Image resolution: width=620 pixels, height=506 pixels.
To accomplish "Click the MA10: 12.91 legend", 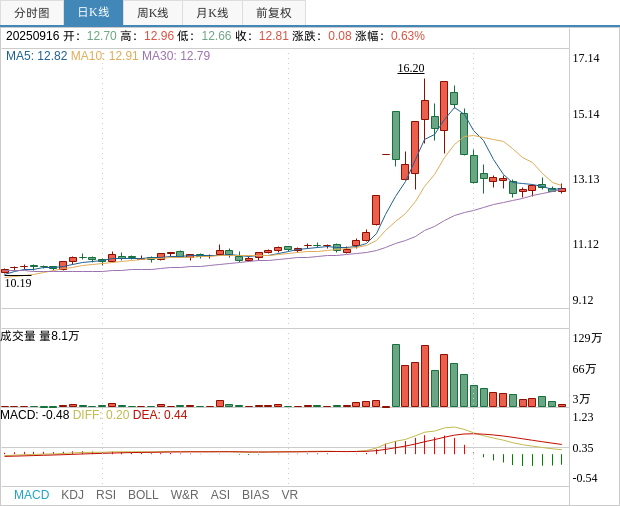I will tap(104, 56).
